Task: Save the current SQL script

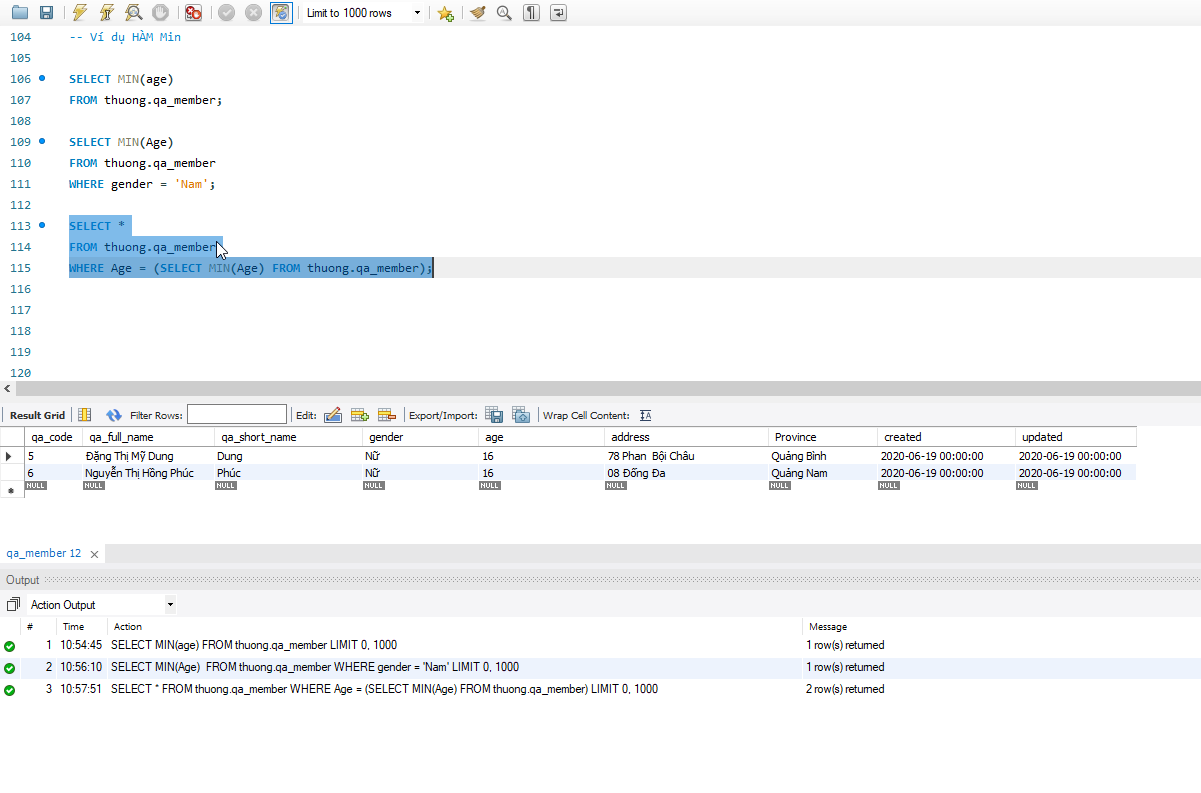Action: 46,12
